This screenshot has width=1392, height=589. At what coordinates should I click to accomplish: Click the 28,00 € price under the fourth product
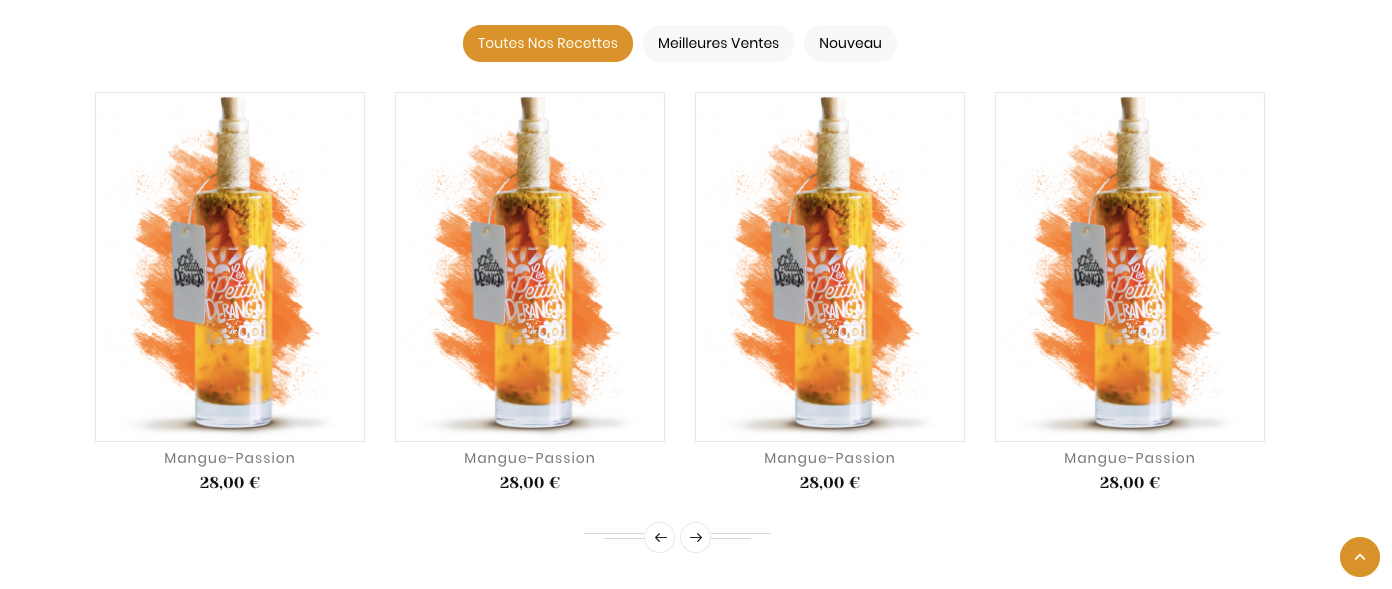click(1130, 482)
